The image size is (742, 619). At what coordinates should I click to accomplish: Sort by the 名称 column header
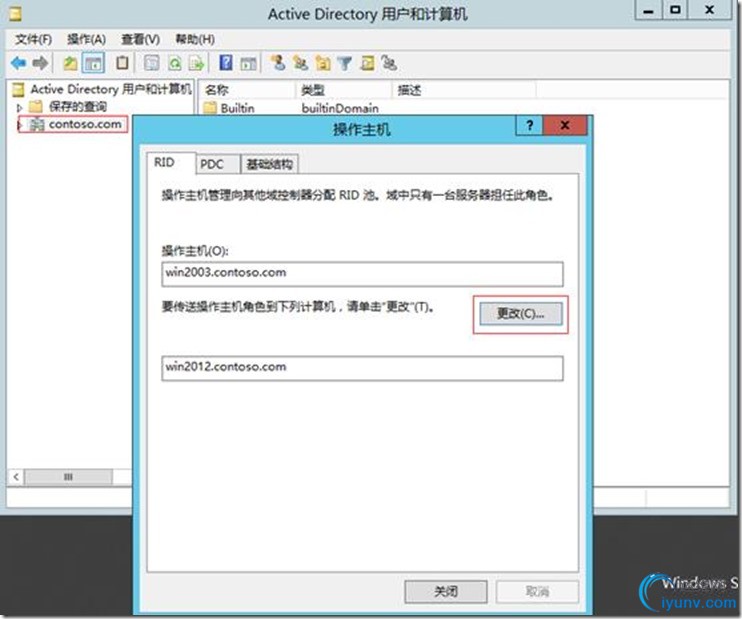(247, 90)
